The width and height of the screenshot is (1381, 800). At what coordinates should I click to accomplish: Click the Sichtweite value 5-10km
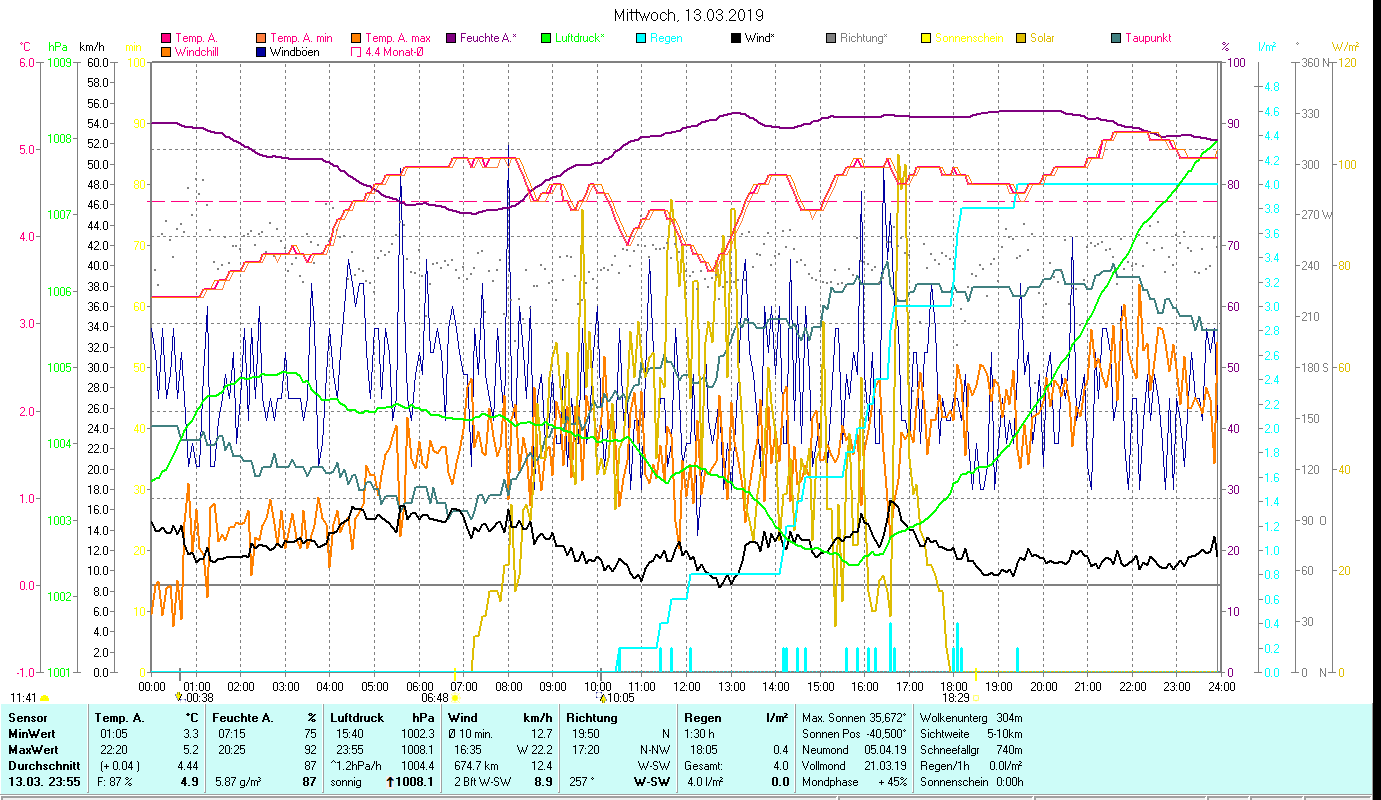1003,734
